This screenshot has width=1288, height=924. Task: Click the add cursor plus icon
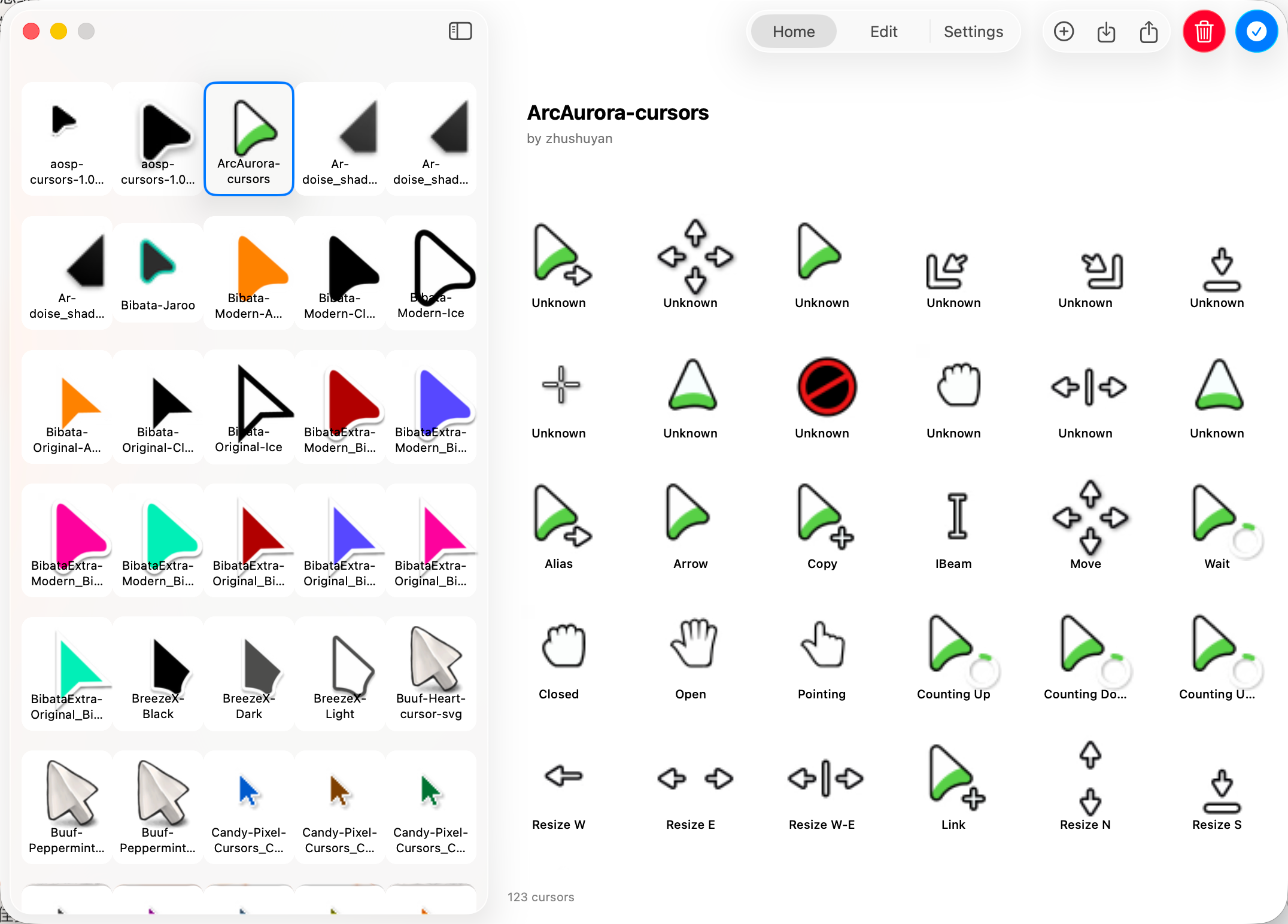(1064, 31)
